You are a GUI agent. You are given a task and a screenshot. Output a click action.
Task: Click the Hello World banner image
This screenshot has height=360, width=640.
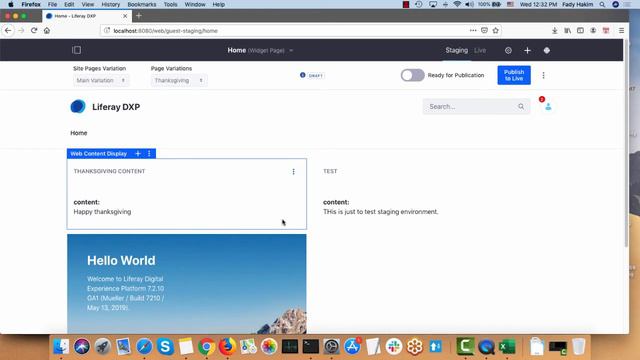tap(187, 284)
